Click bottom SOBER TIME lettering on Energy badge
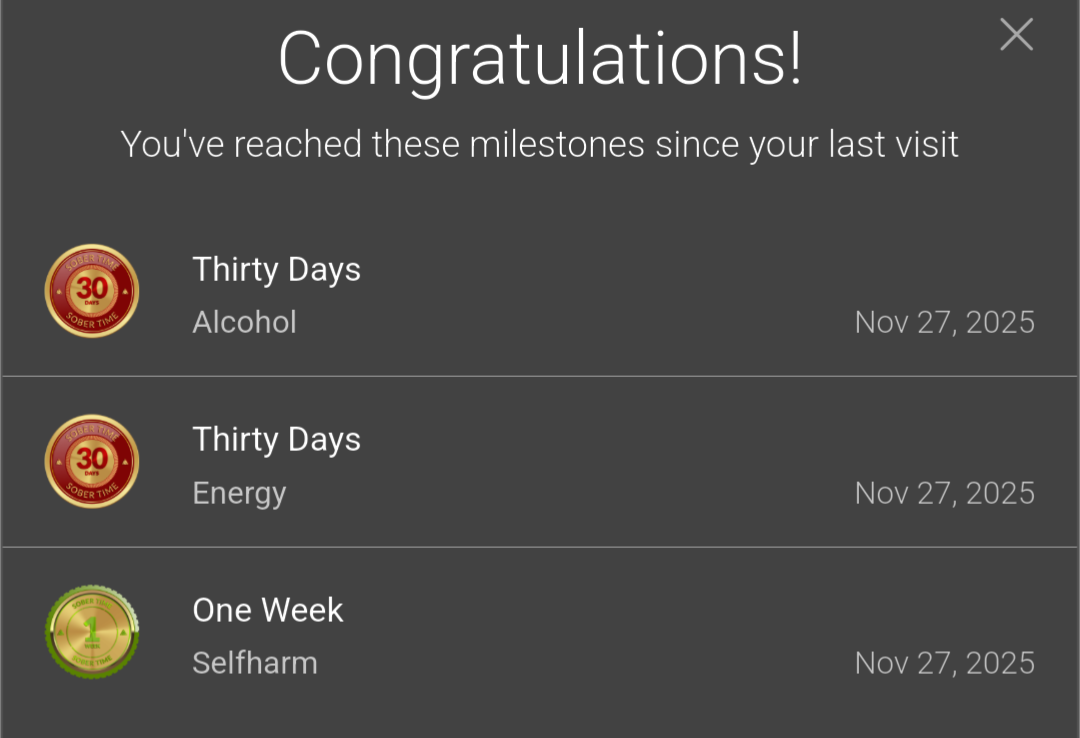 pos(92,491)
